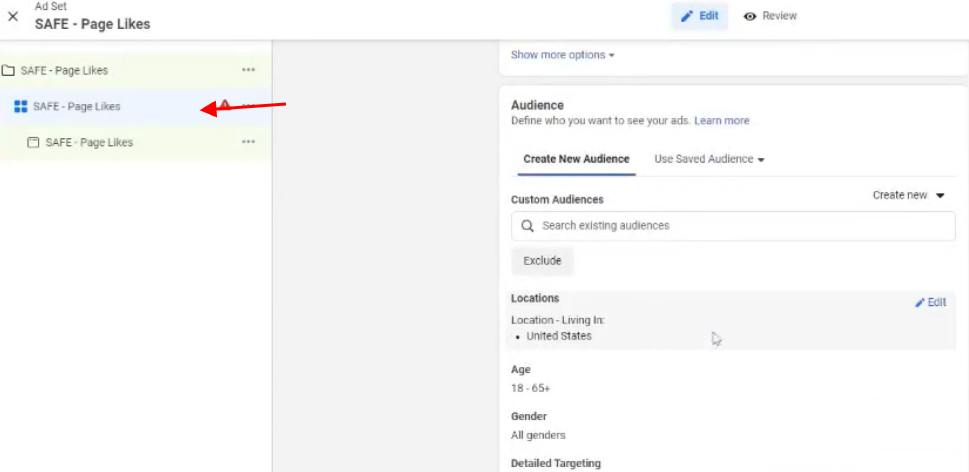
Task: Select the Create New Audience tab
Action: [577, 159]
